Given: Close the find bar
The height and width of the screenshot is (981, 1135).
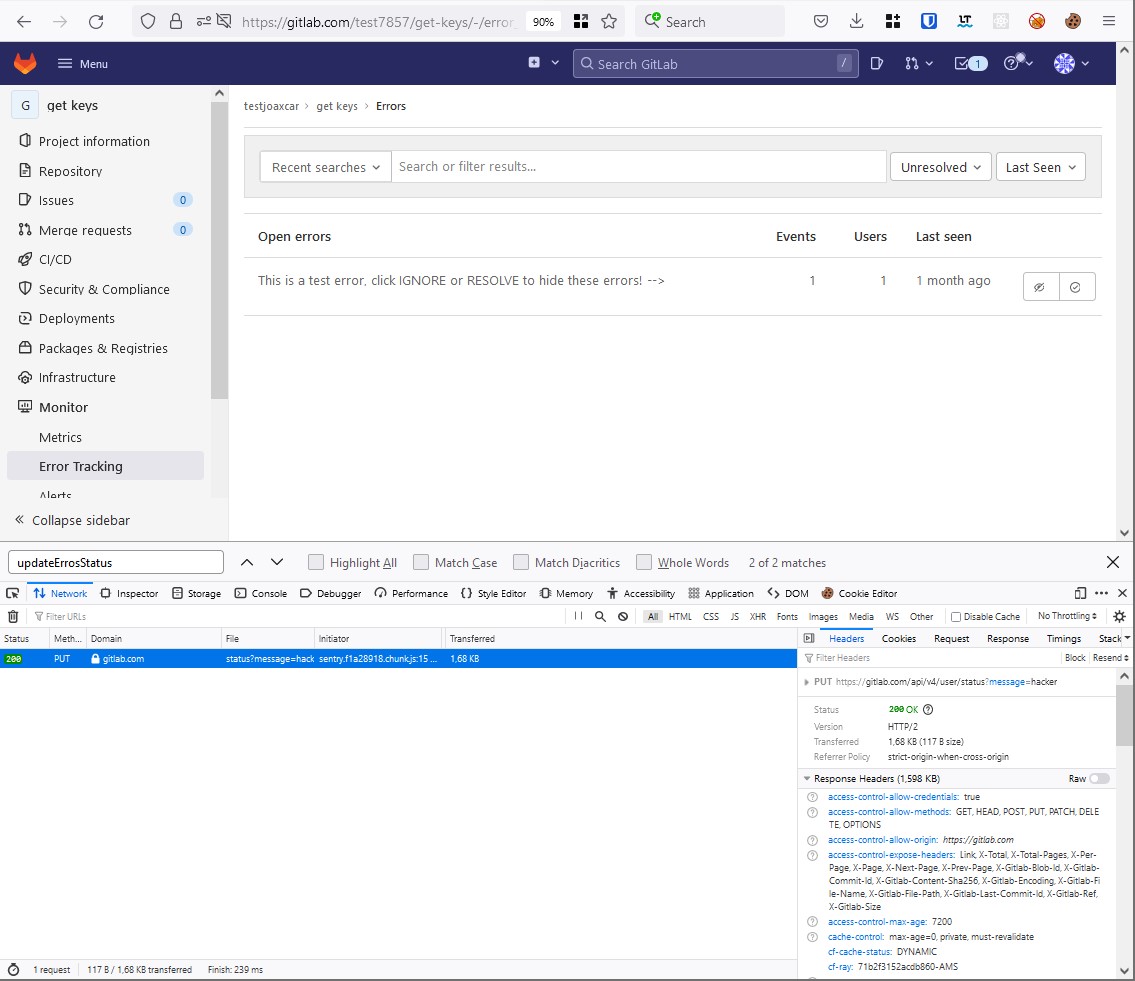Looking at the screenshot, I should pyautogui.click(x=1113, y=563).
